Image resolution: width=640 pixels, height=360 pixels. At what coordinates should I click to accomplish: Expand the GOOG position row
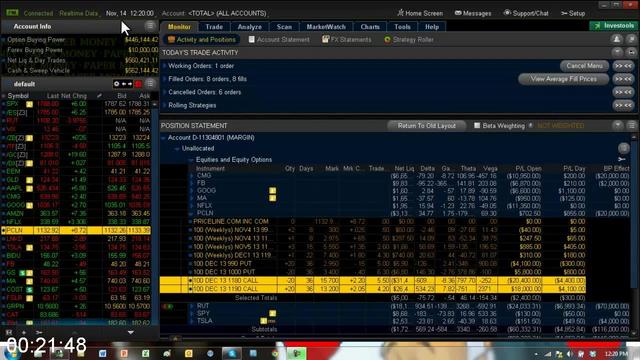pyautogui.click(x=192, y=191)
